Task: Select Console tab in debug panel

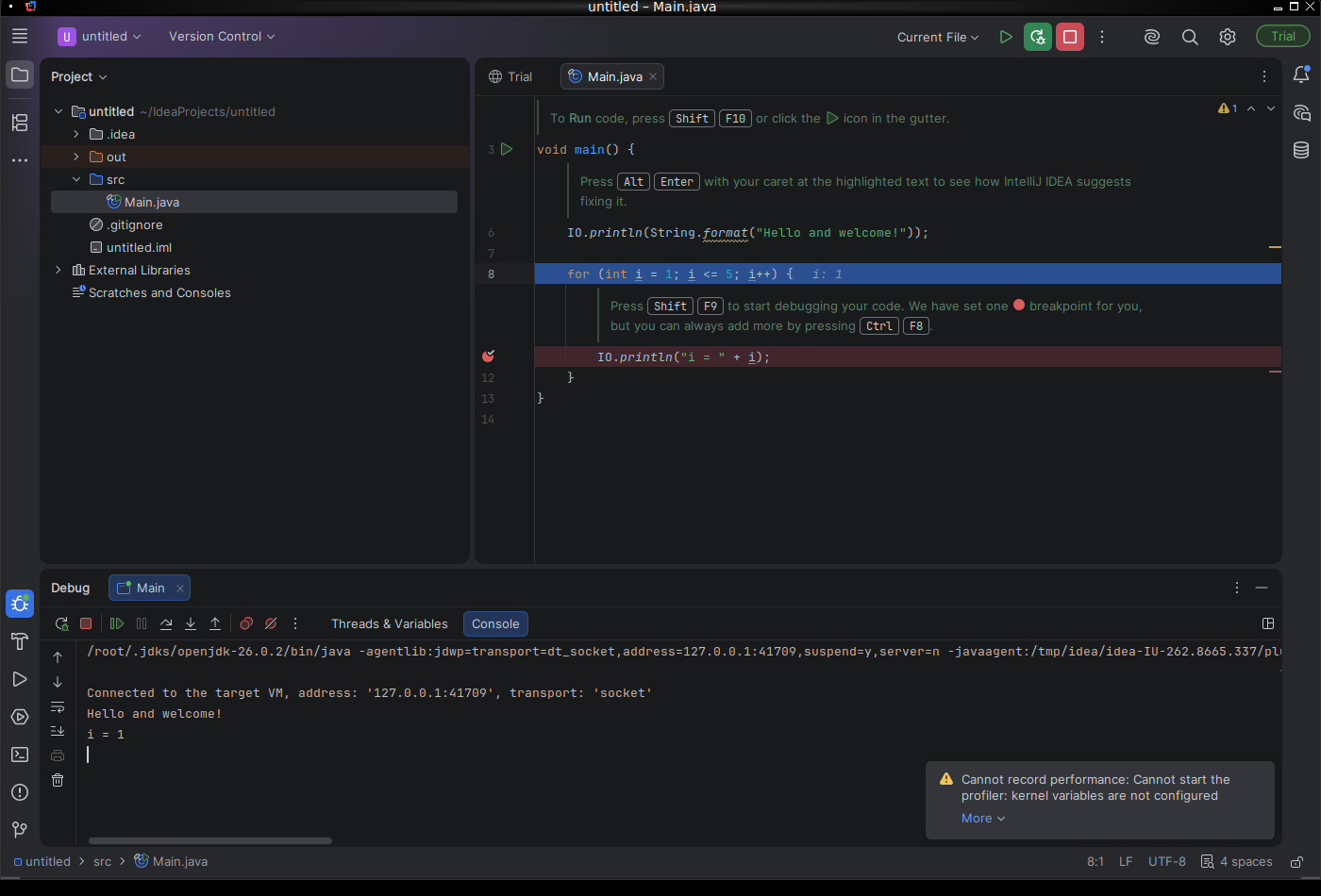Action: point(495,623)
